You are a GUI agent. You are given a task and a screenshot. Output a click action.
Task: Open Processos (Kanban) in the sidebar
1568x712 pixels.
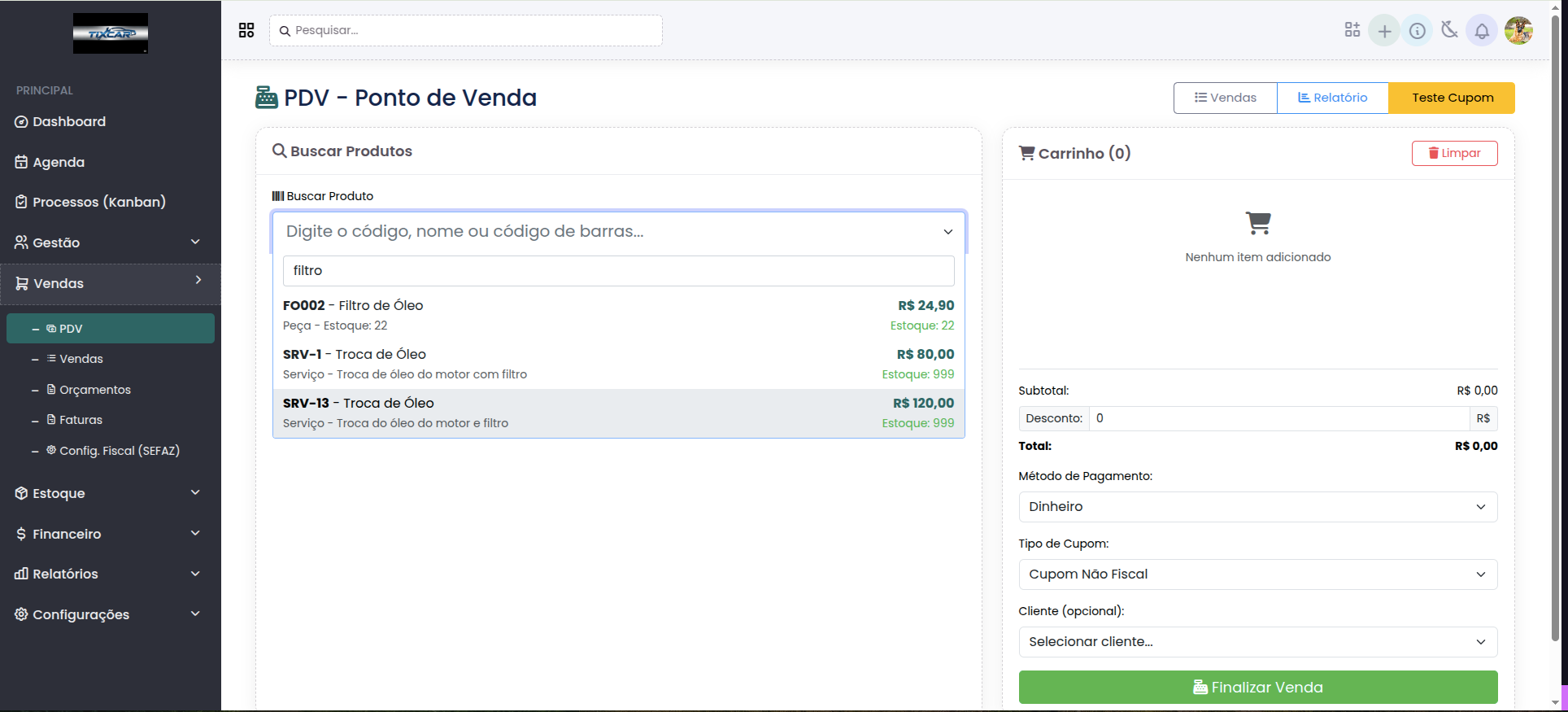pos(99,202)
